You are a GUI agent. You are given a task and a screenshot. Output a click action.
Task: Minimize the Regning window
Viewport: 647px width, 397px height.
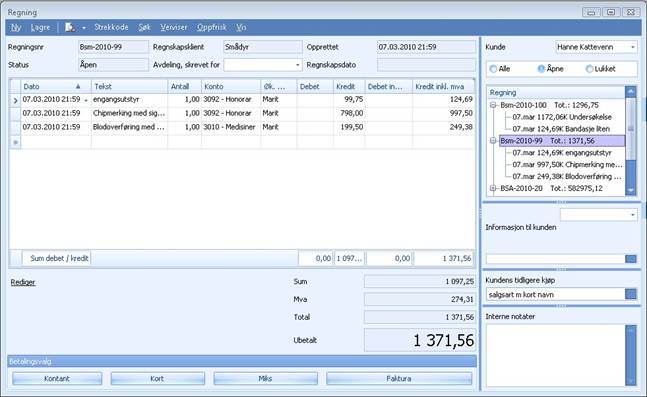[x=591, y=12]
